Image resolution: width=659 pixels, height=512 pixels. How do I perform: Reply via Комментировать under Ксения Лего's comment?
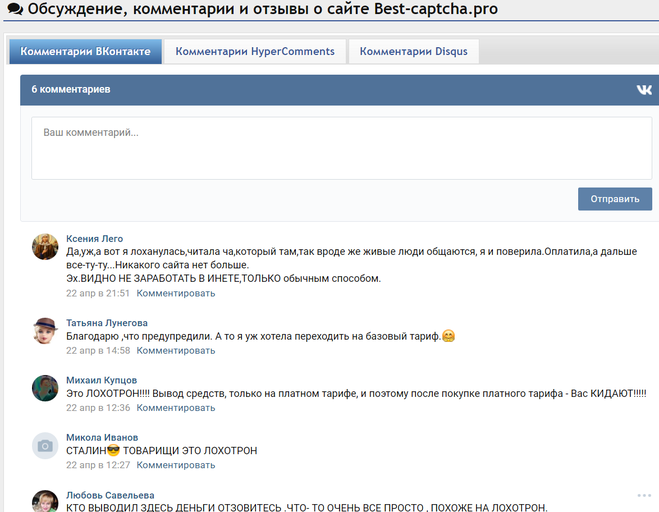(x=175, y=294)
